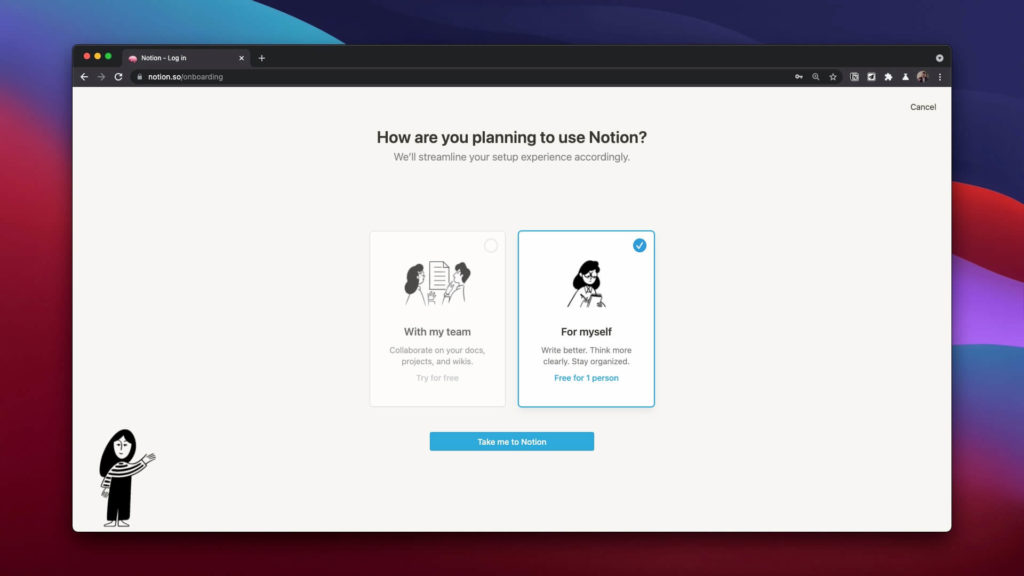Click the How are you planning heading
The image size is (1024, 576).
pyautogui.click(x=512, y=137)
